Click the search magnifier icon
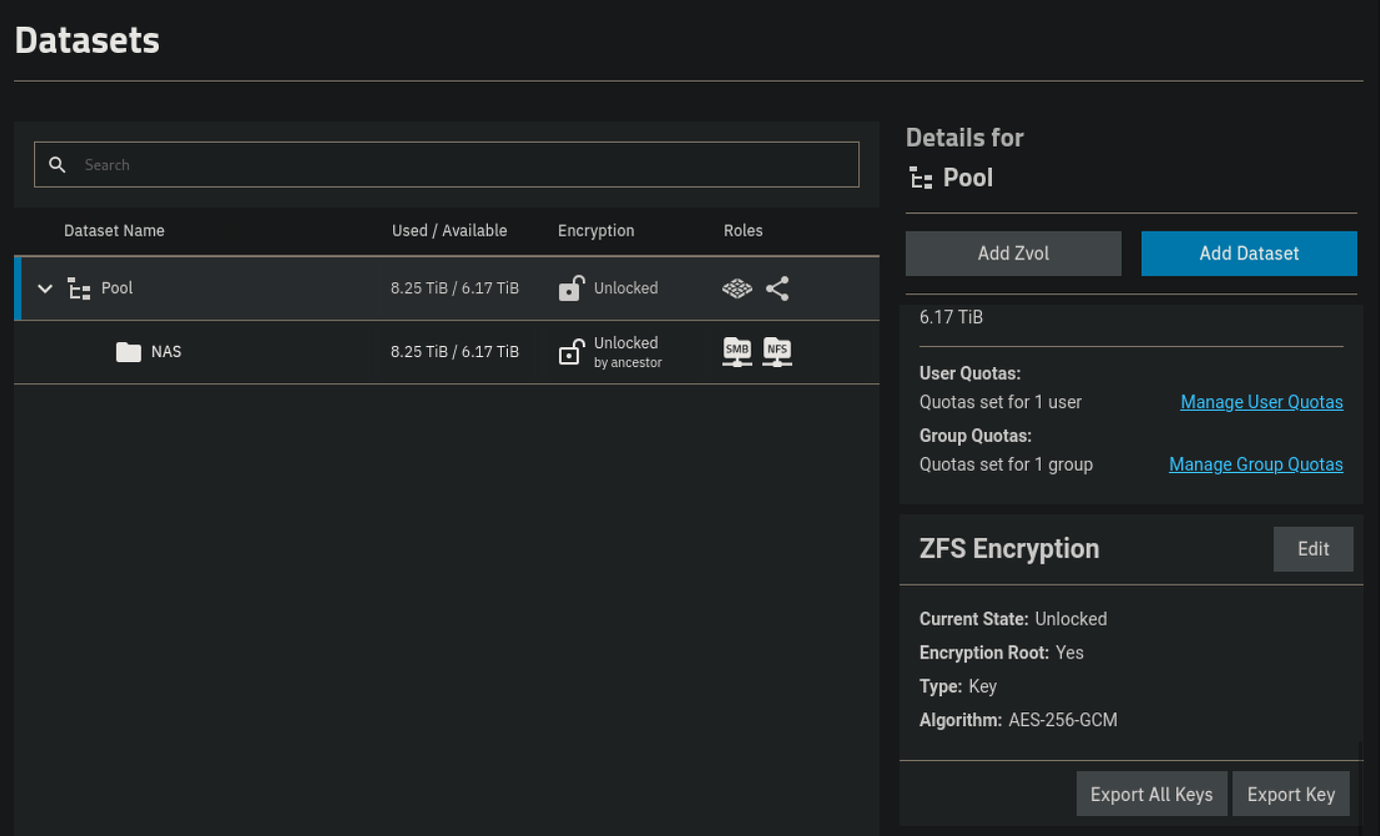The height and width of the screenshot is (836, 1380). (57, 164)
